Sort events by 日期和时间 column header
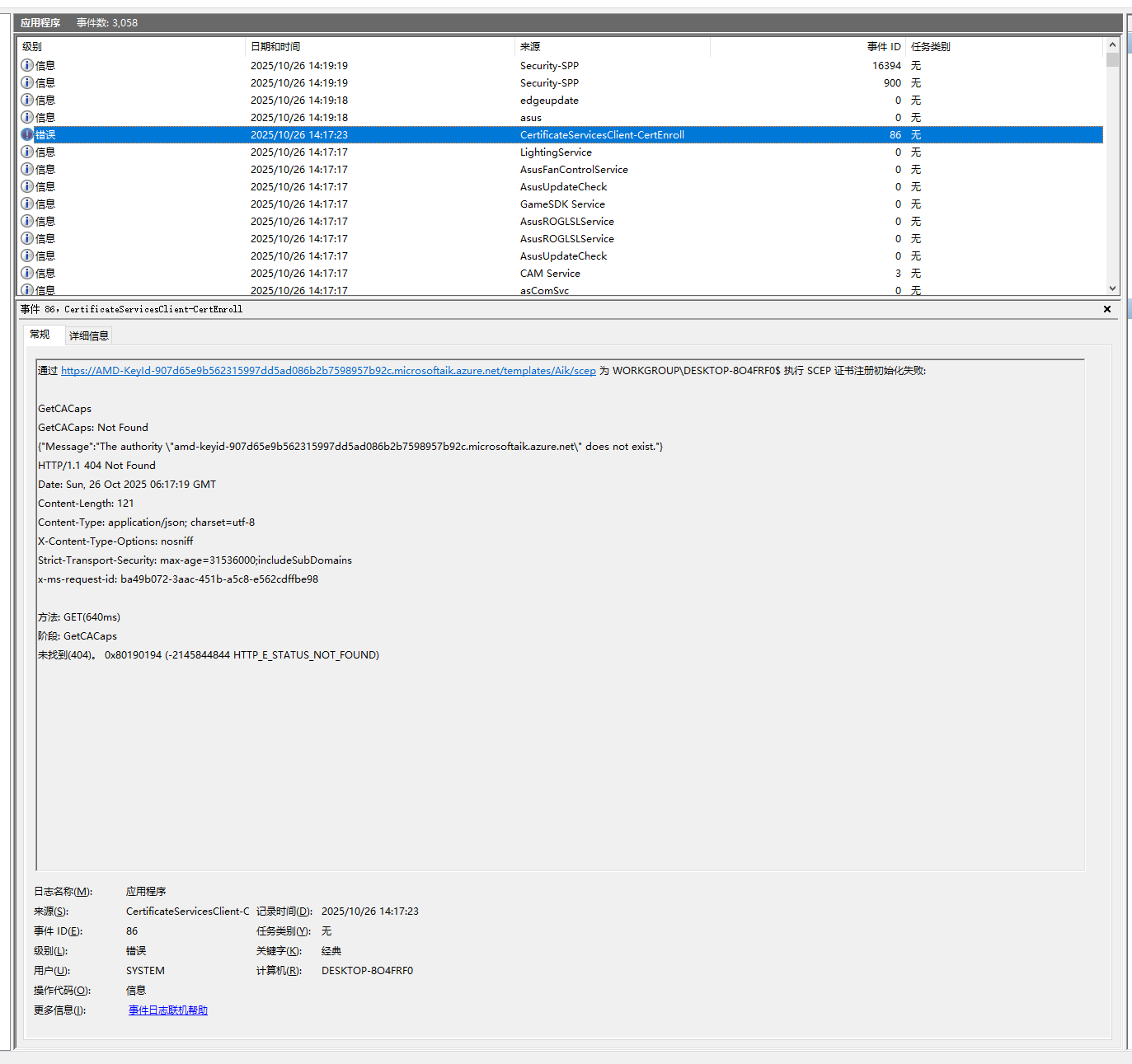Viewport: 1132px width, 1064px height. tap(380, 47)
